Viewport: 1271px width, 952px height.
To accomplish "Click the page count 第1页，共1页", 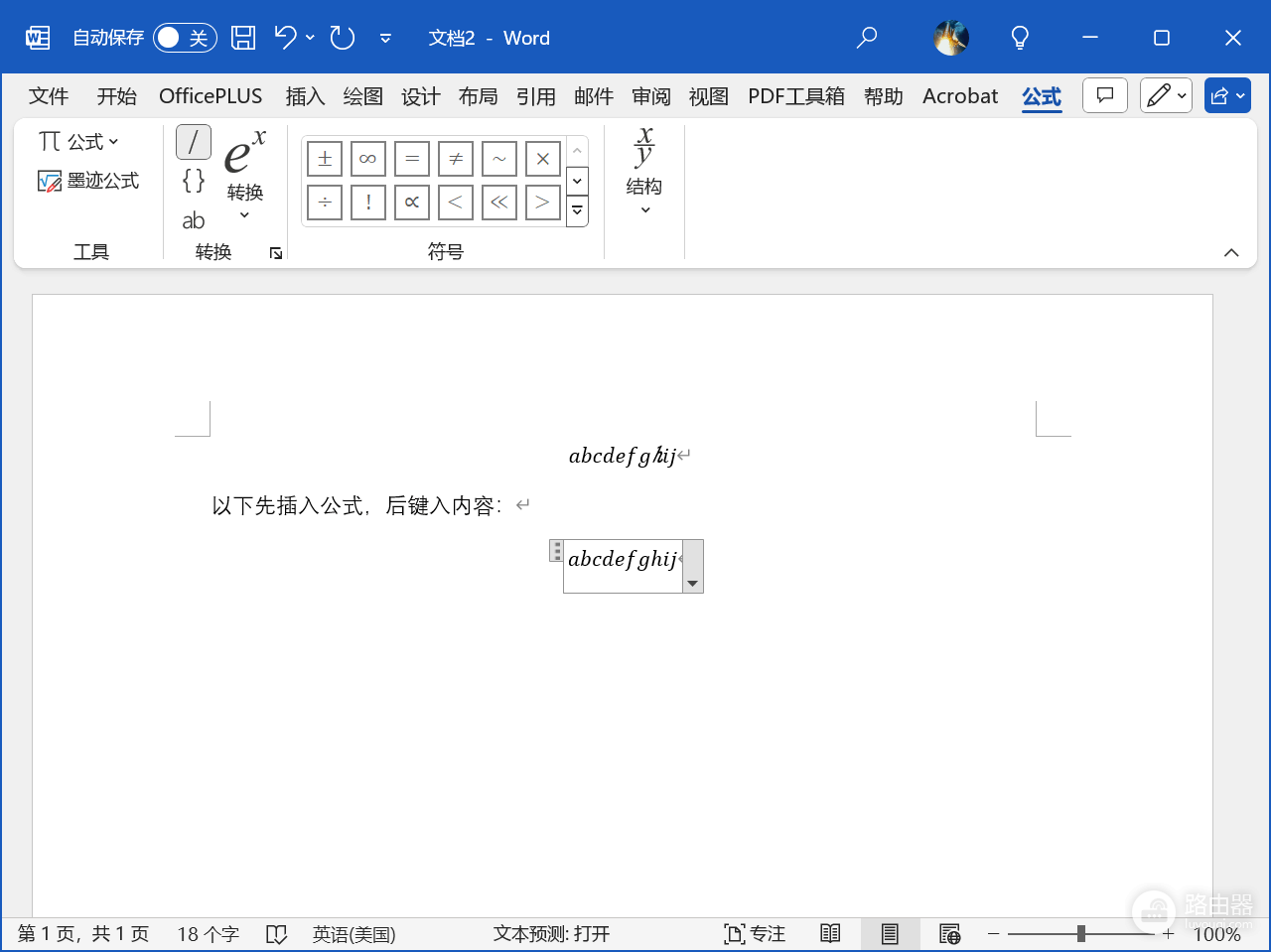I will pyautogui.click(x=83, y=934).
